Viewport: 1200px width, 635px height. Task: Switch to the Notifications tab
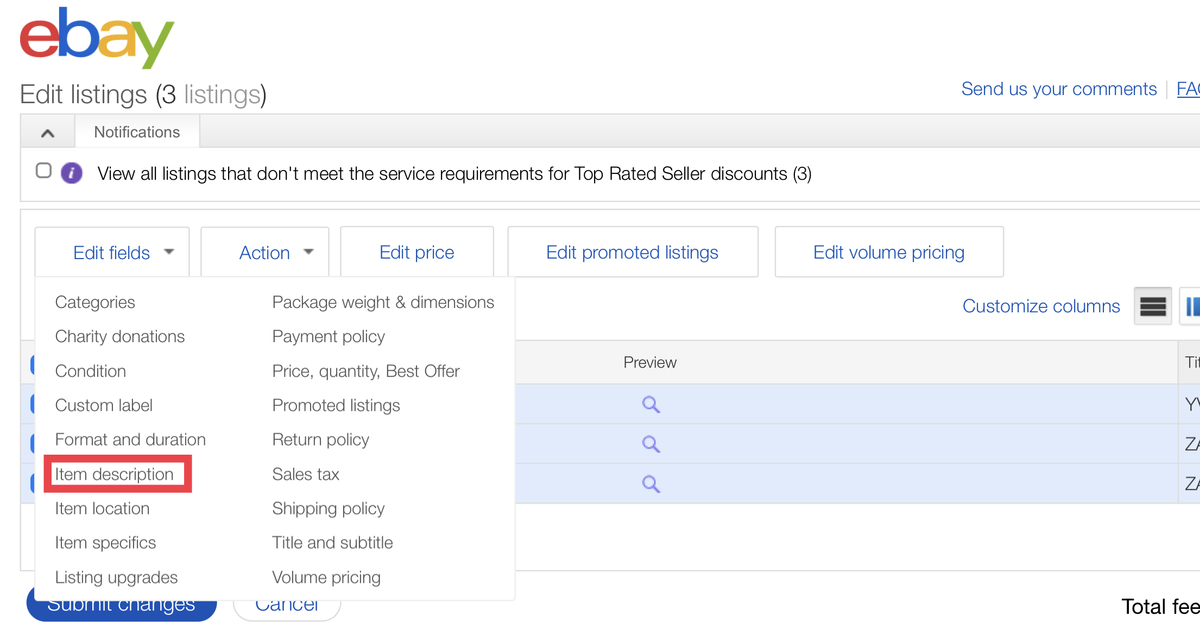point(137,132)
